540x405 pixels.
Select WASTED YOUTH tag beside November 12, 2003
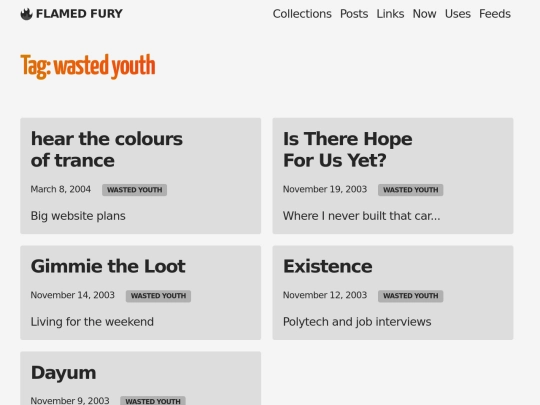pos(411,296)
